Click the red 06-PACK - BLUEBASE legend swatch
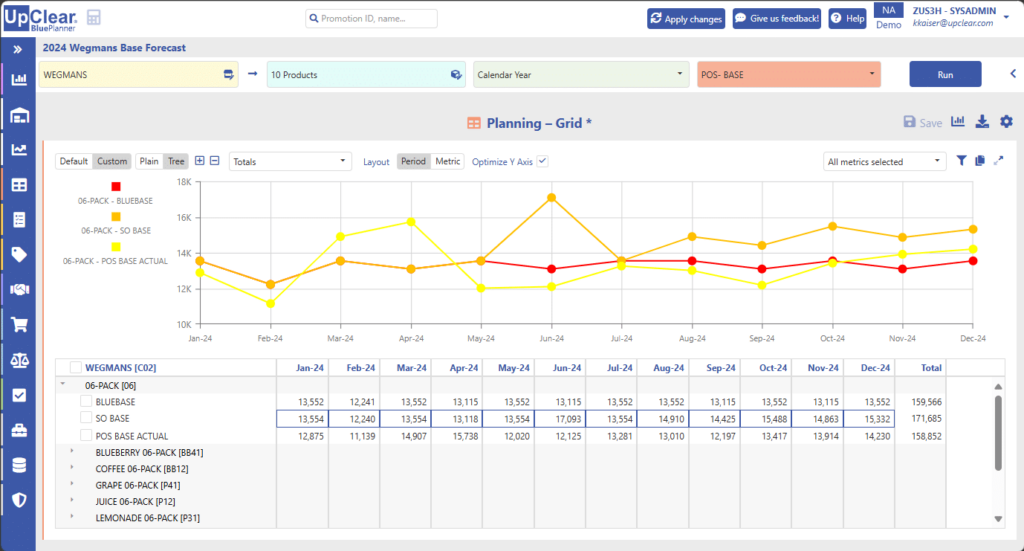 point(116,187)
